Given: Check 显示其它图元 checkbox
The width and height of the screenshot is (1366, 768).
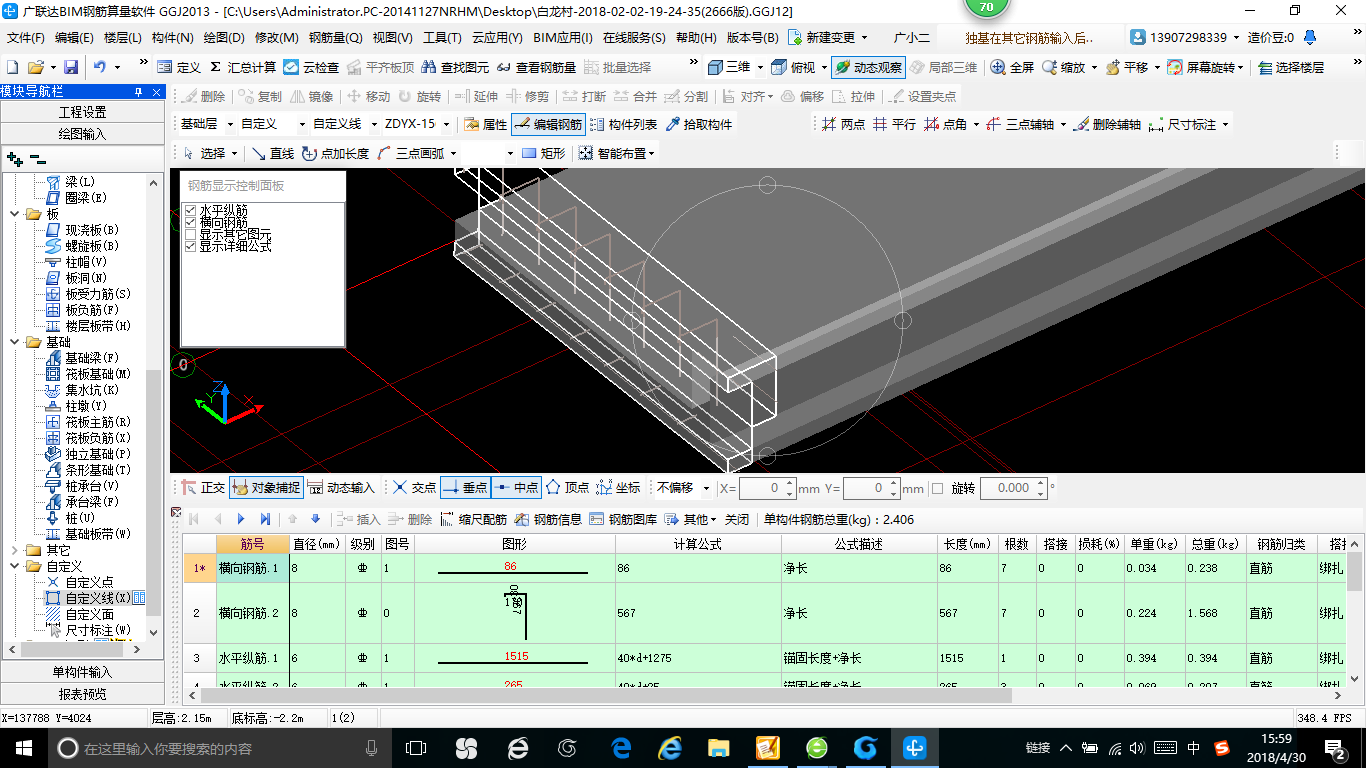Looking at the screenshot, I should point(190,234).
